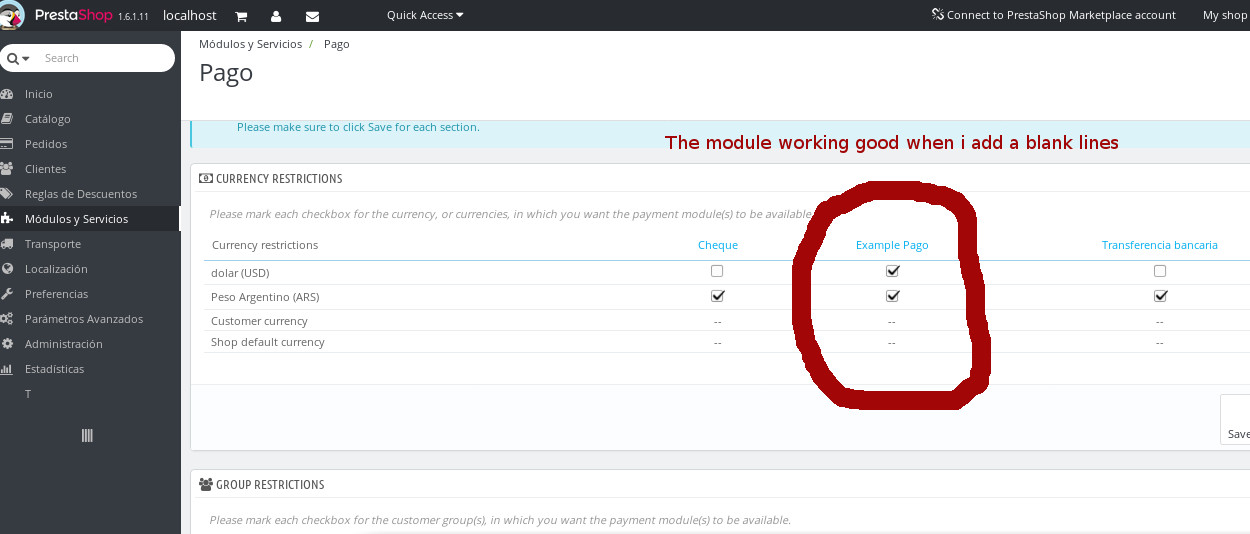Click the localhost shop name link
The image size is (1250, 534).
click(190, 16)
